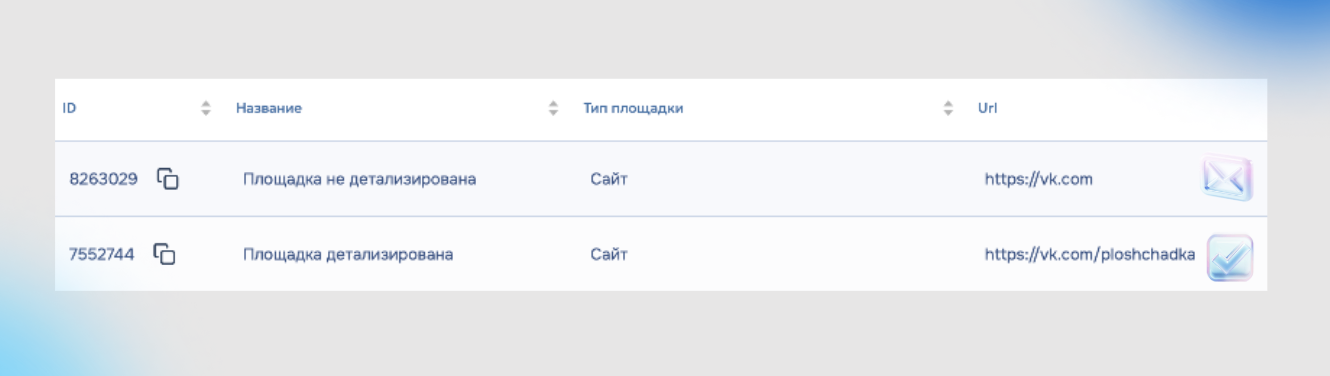Sort by Название using its arrows
Image resolution: width=1330 pixels, height=376 pixels.
coord(553,108)
